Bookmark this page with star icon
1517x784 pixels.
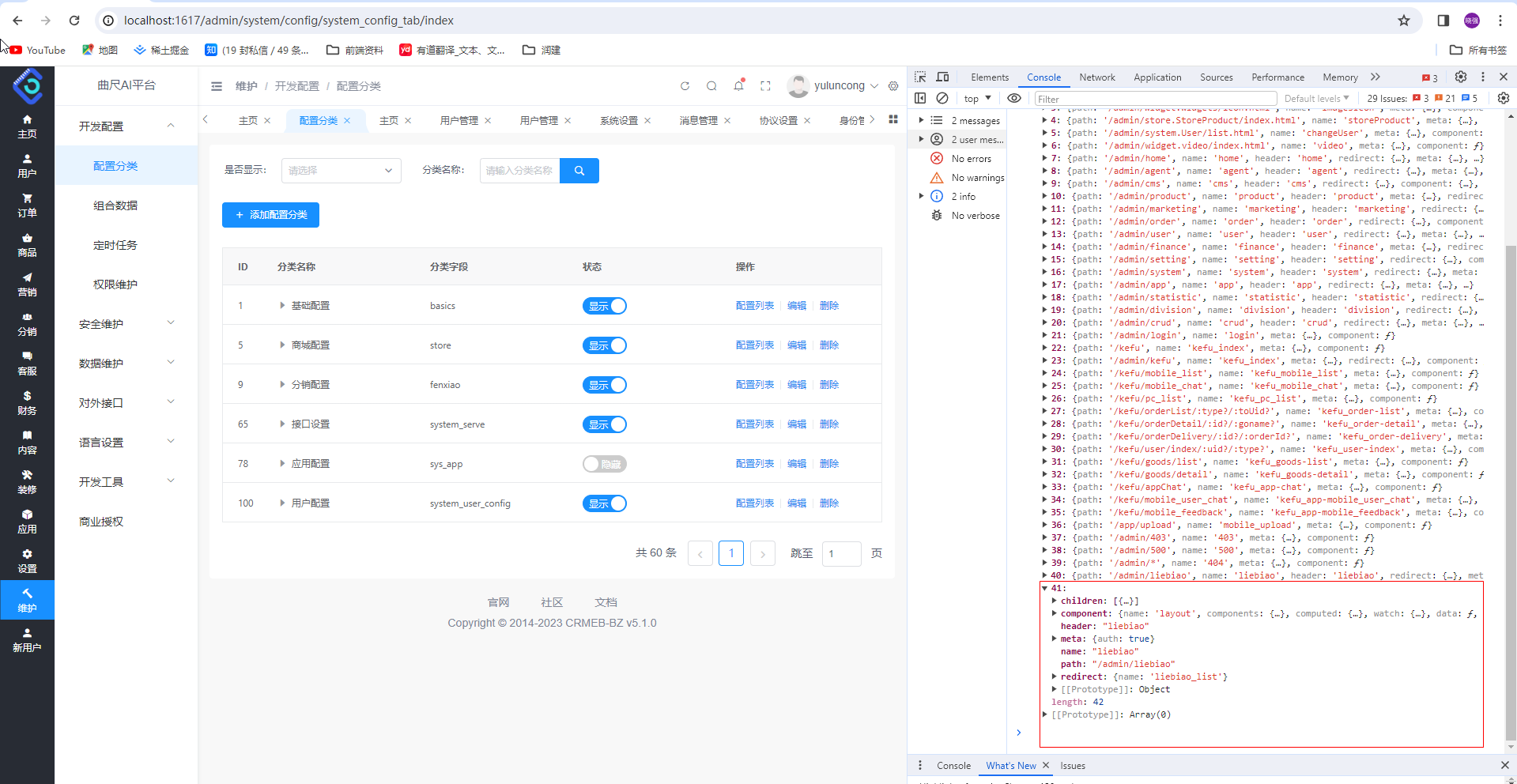pos(1404,21)
